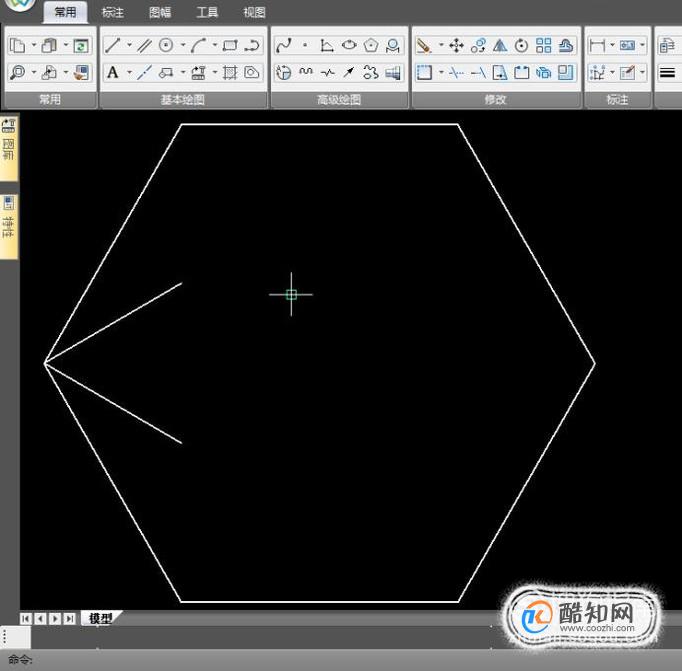Select the Shaft/hole drawing tool
This screenshot has height=671, width=682.
[x=393, y=72]
